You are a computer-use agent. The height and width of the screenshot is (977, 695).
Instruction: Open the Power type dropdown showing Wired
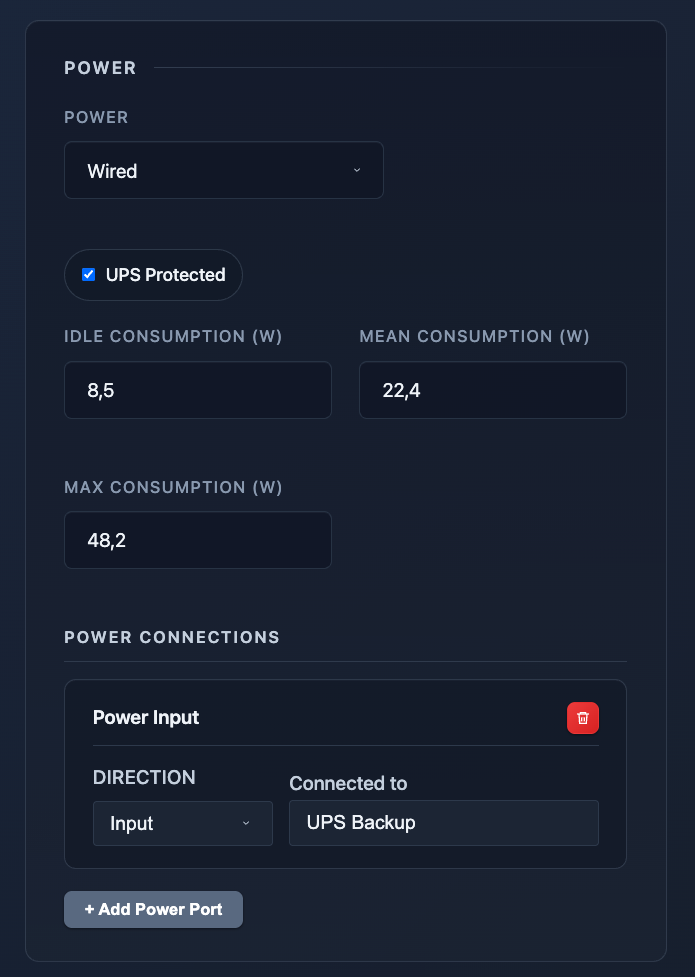223,170
